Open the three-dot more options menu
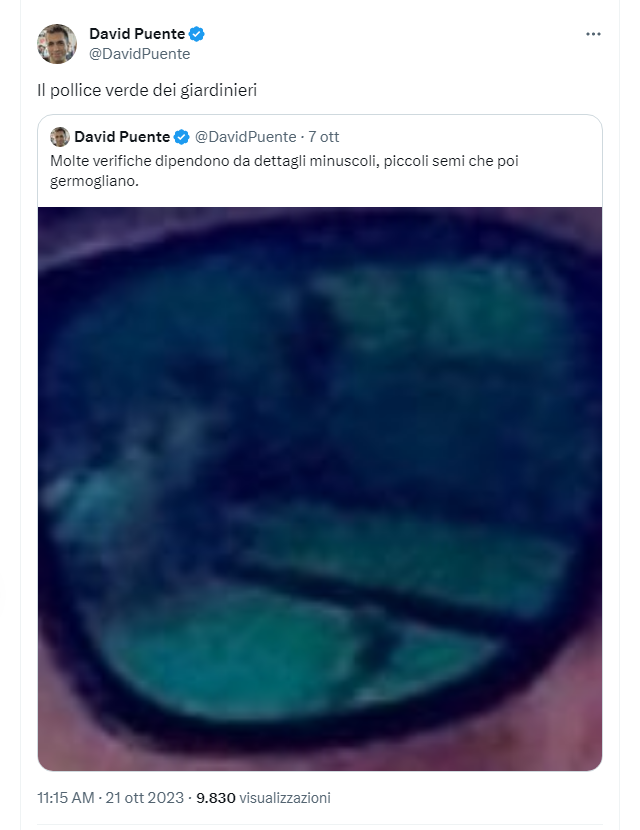640x830 pixels. coord(593,34)
